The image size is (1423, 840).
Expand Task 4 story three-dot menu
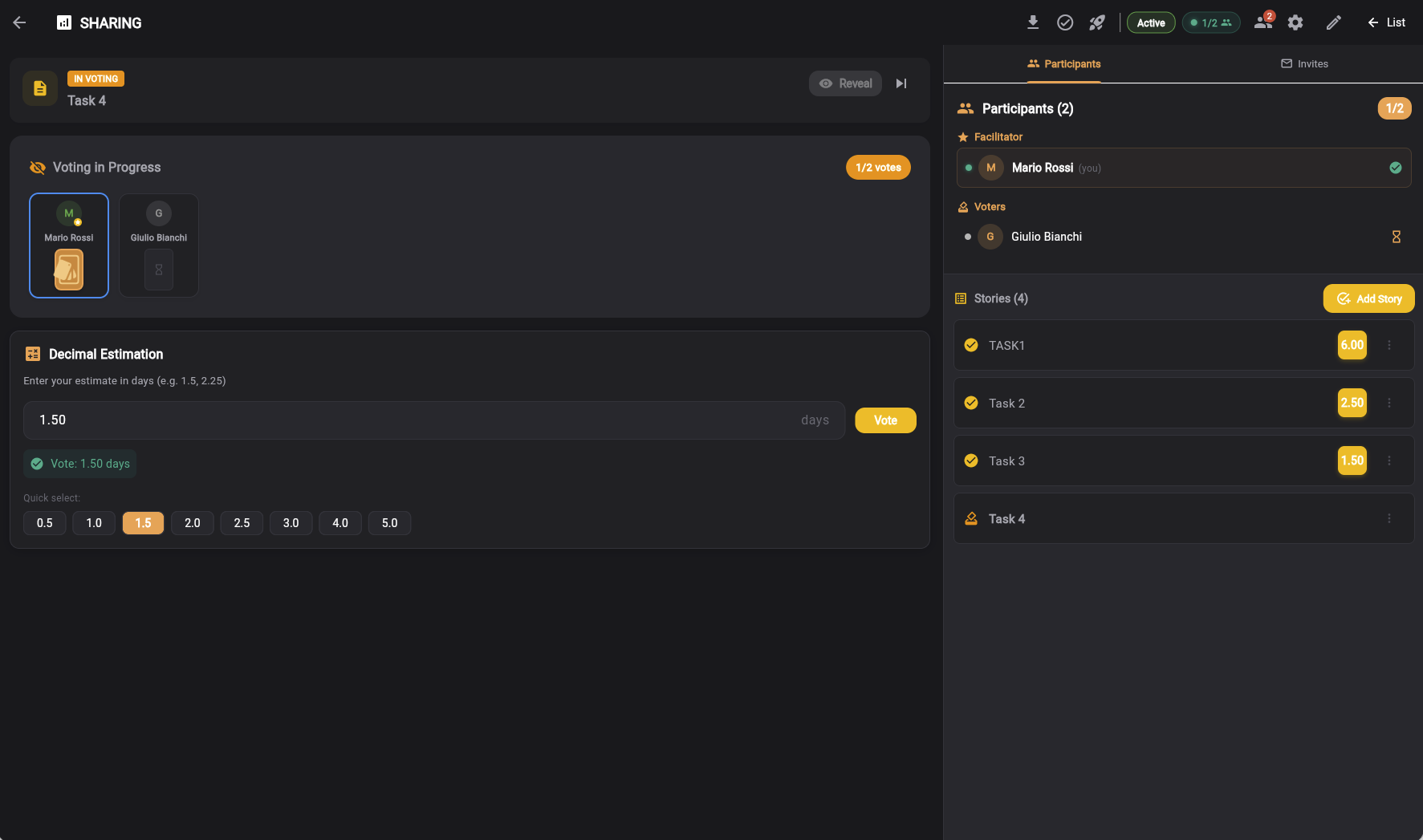(x=1389, y=518)
